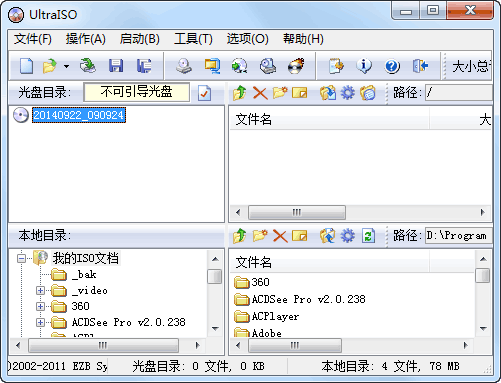The height and width of the screenshot is (383, 501).
Task: Click the local pane Refresh icon
Action: coord(368,236)
